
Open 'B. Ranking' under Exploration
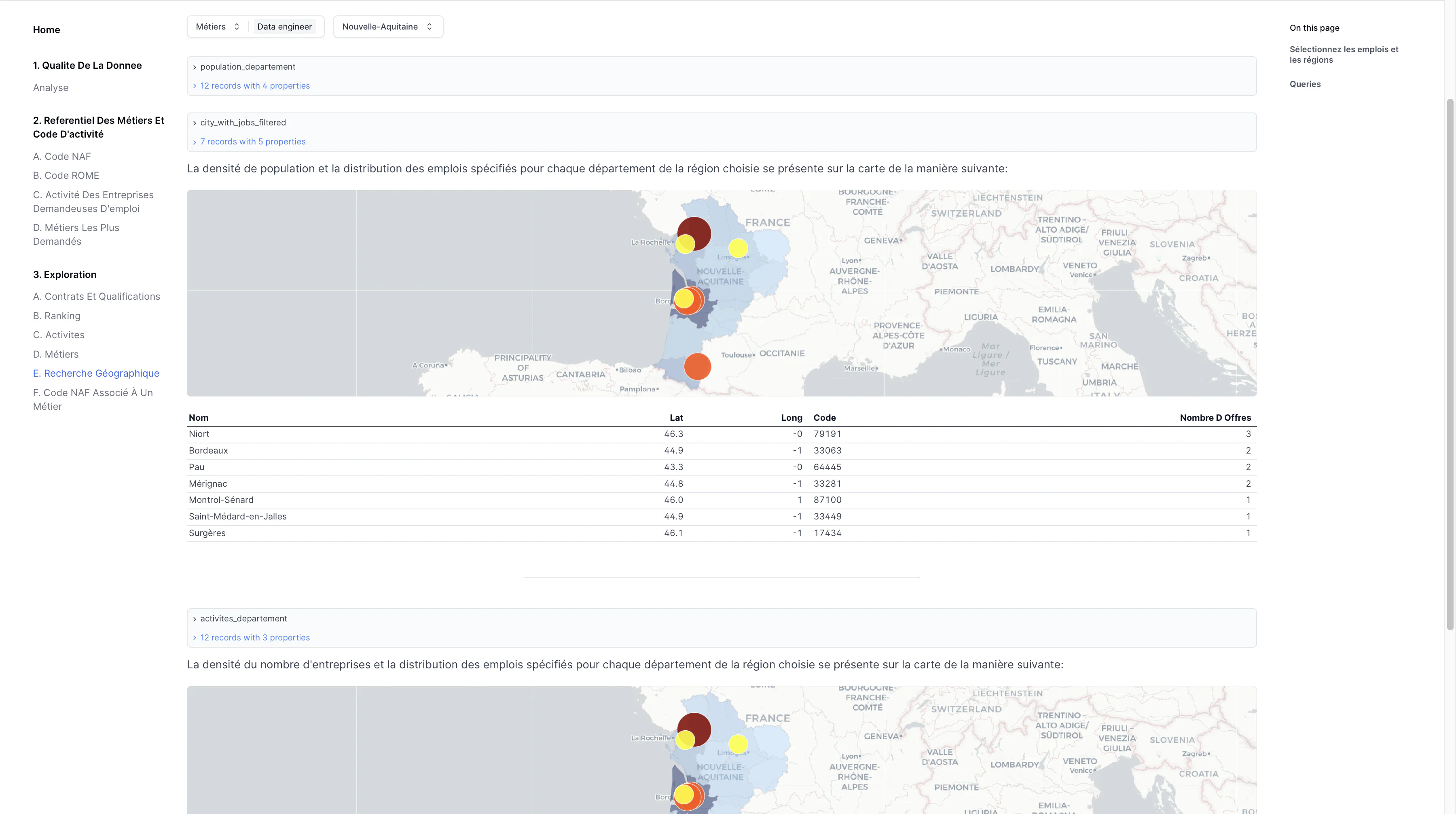(x=57, y=316)
